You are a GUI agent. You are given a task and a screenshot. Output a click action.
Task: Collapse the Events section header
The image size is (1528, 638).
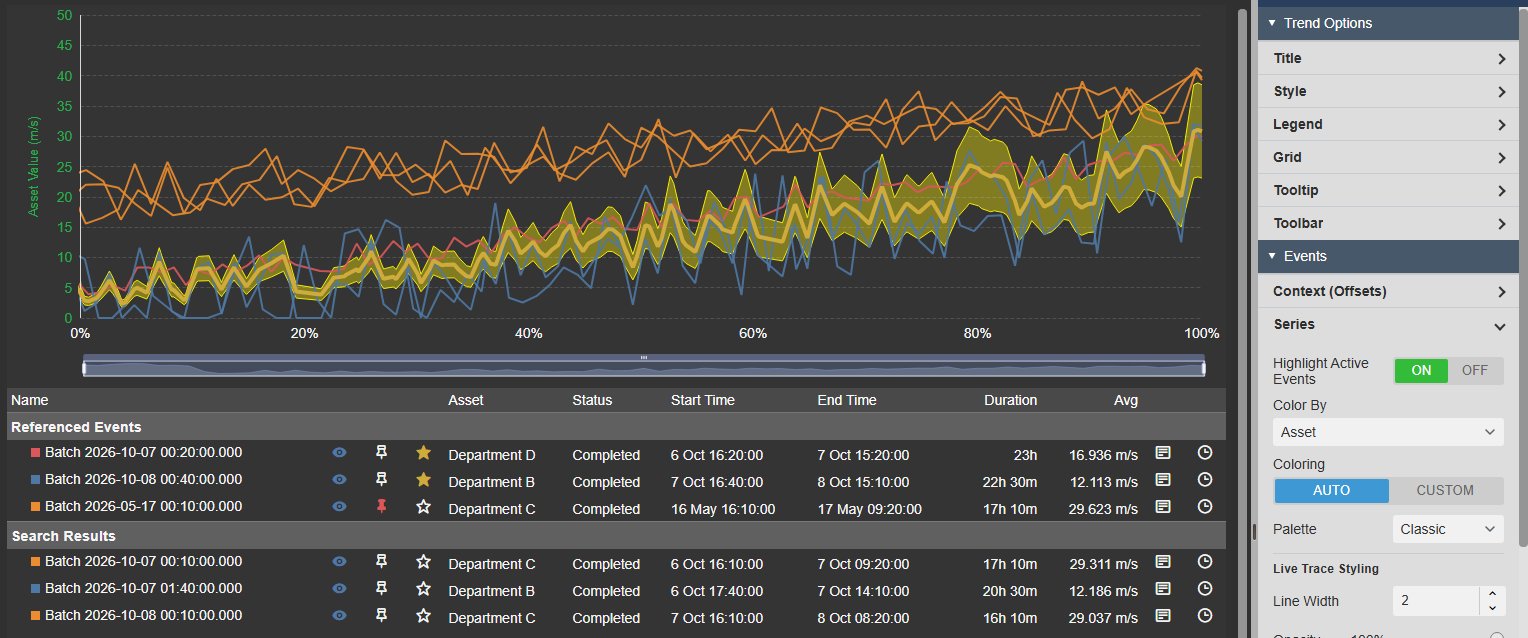pyautogui.click(x=1389, y=256)
